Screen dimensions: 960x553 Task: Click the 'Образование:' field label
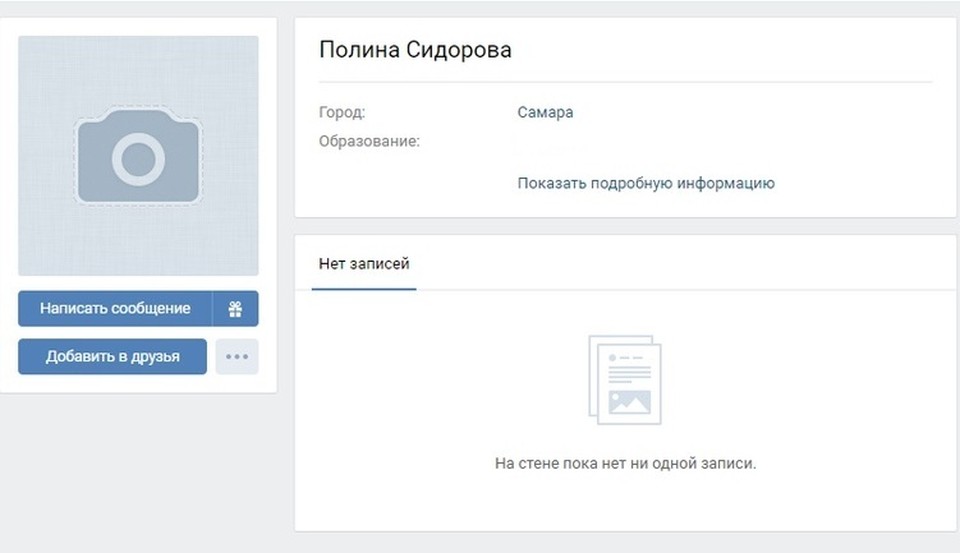pos(369,141)
